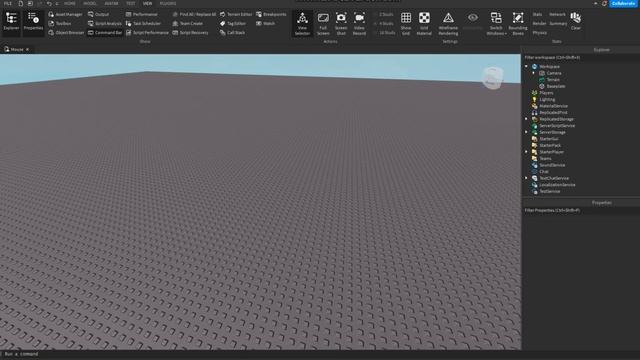Expand the ServerStorage node
The image size is (640, 360).
click(526, 132)
